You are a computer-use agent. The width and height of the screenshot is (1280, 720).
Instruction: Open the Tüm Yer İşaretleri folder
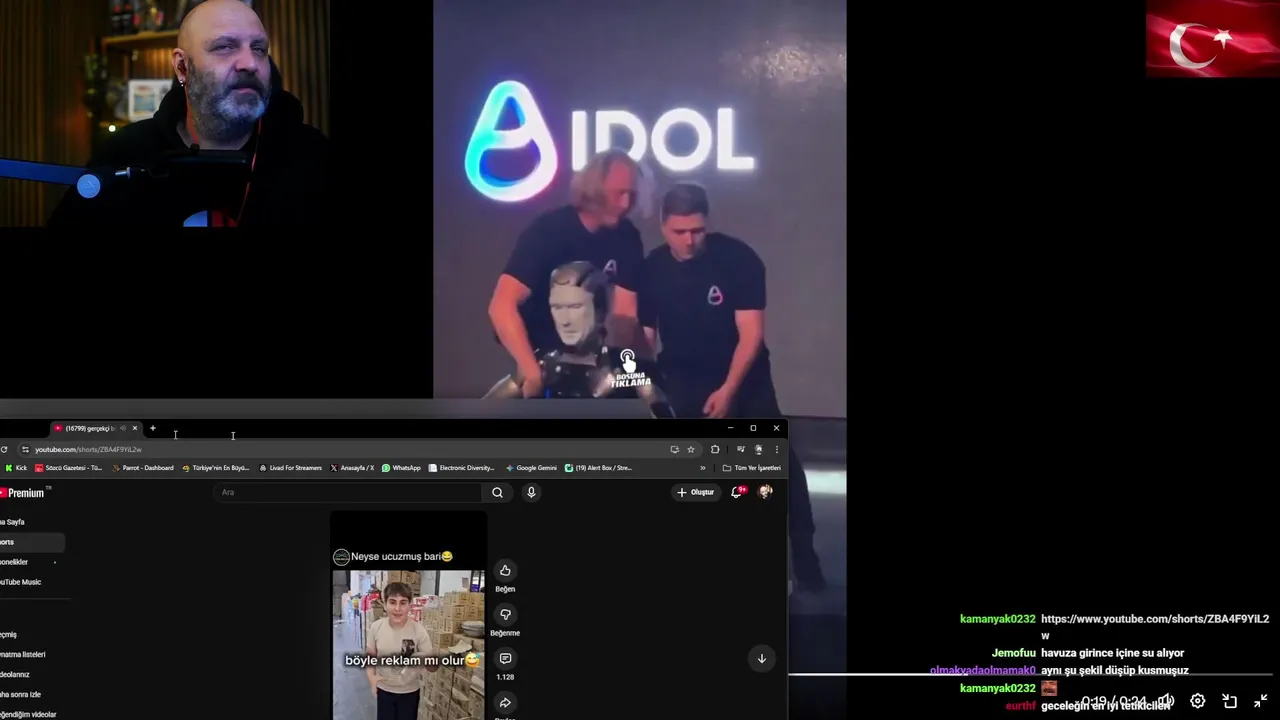(x=751, y=468)
